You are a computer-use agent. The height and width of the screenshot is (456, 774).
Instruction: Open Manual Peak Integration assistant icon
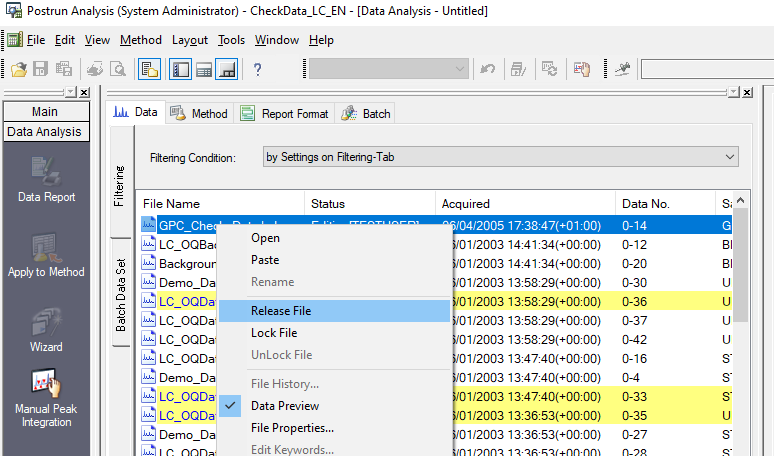click(x=46, y=398)
